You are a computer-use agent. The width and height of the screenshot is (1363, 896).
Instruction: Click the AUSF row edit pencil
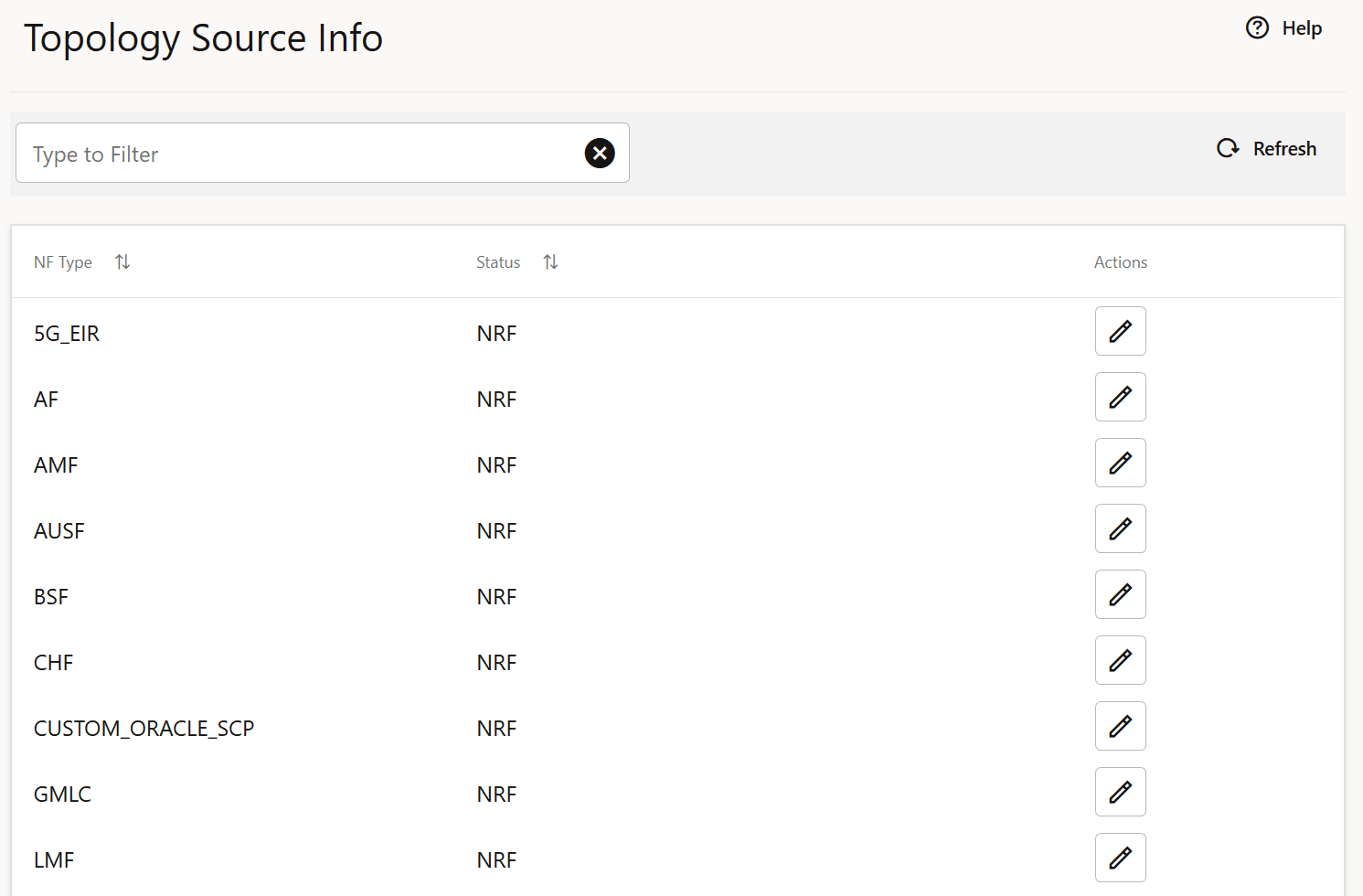click(x=1120, y=528)
